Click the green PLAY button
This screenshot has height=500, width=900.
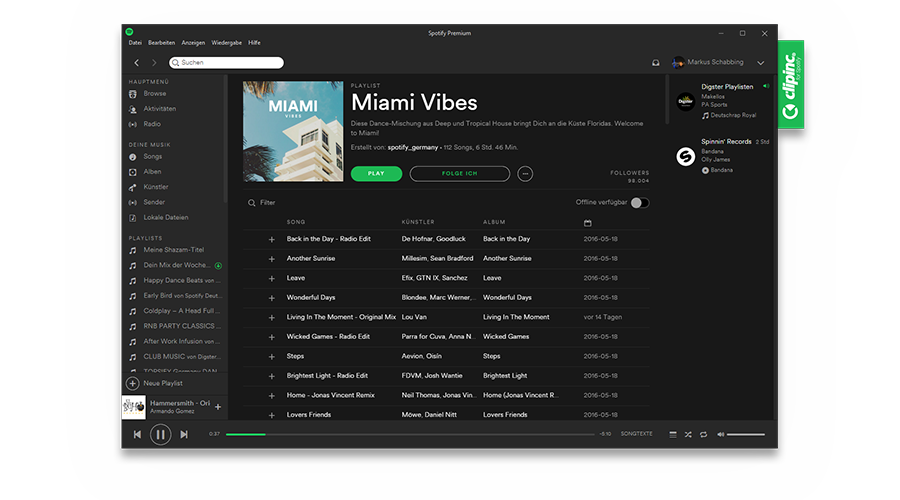point(377,173)
